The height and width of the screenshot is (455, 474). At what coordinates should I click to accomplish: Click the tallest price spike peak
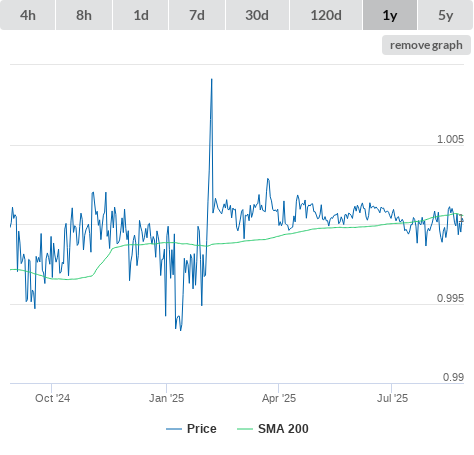tap(211, 79)
